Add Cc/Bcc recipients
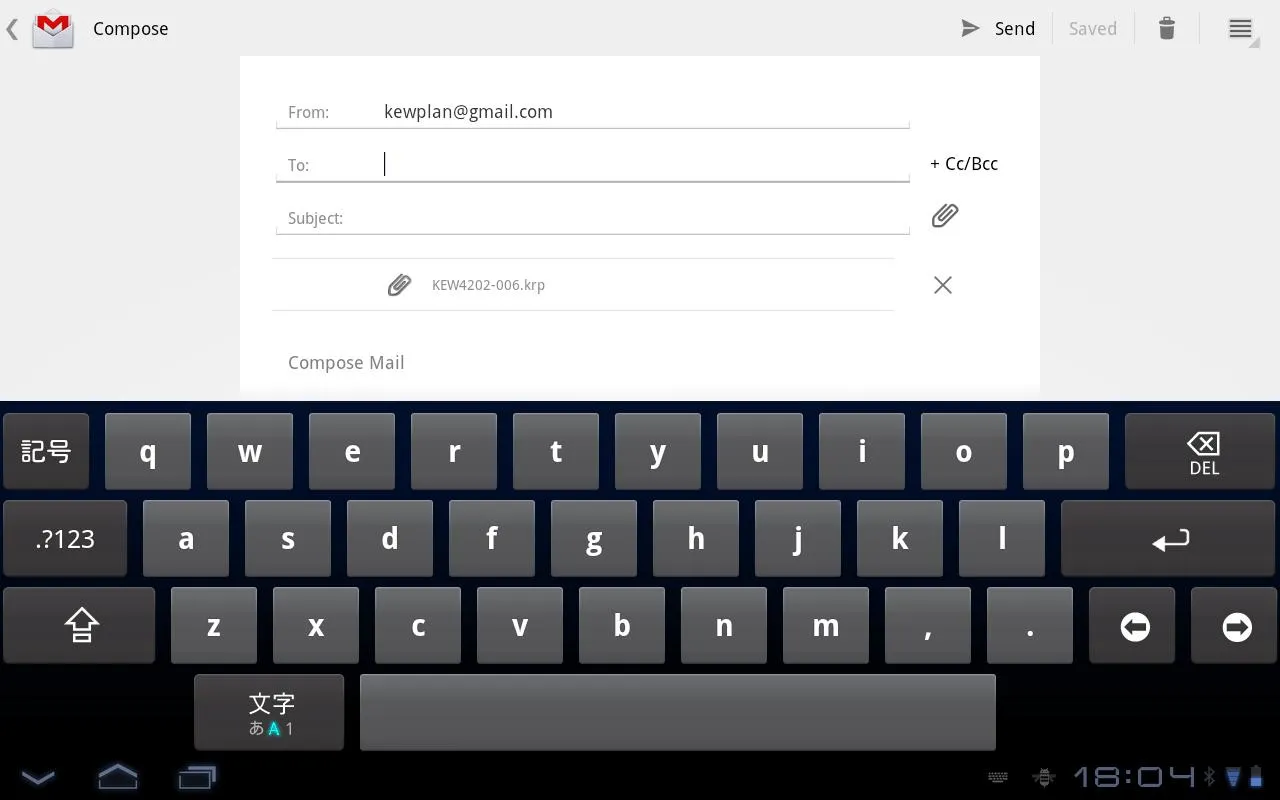 click(x=964, y=164)
